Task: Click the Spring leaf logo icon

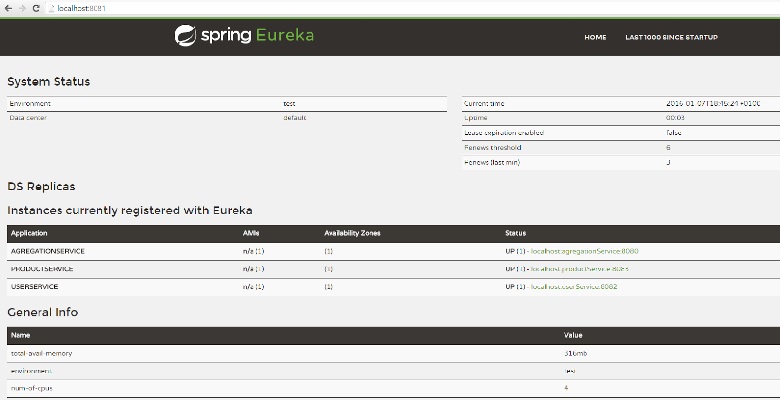Action: click(186, 35)
